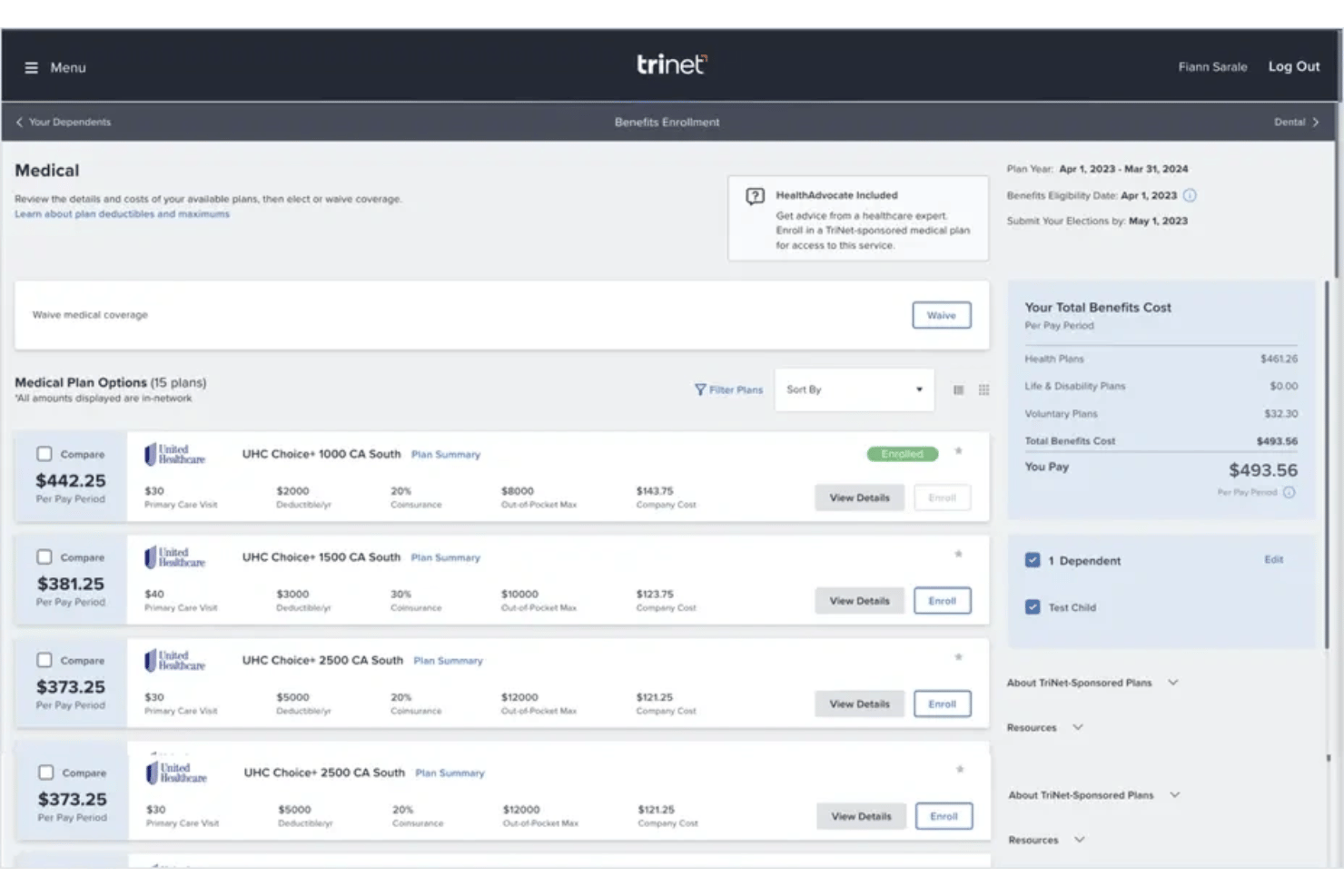Click the Benefits Eligibility Date info icon

1190,195
